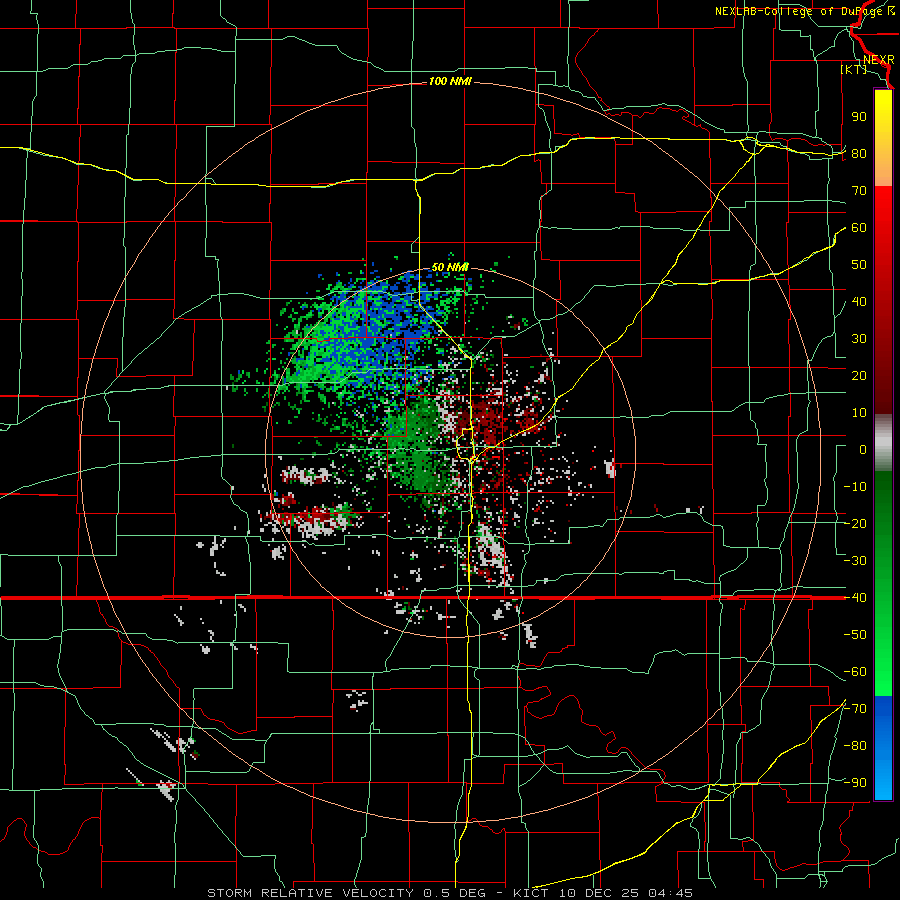
Task: Select the "-40" velocity value
Action: point(855,598)
